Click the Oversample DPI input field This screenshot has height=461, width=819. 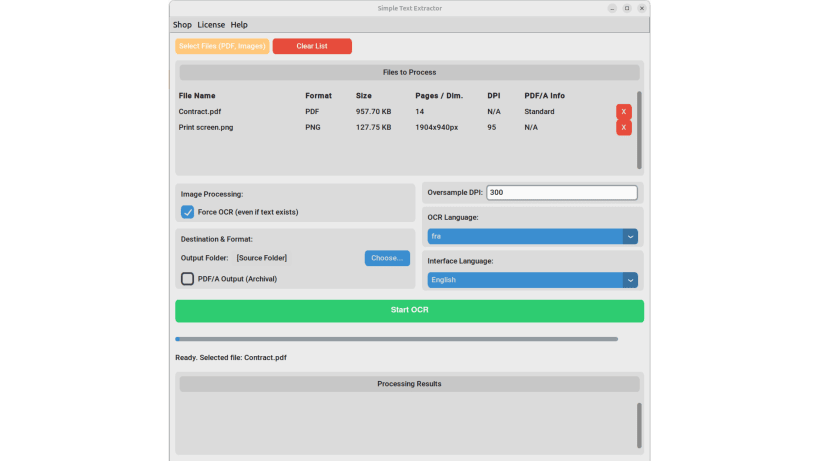561,192
